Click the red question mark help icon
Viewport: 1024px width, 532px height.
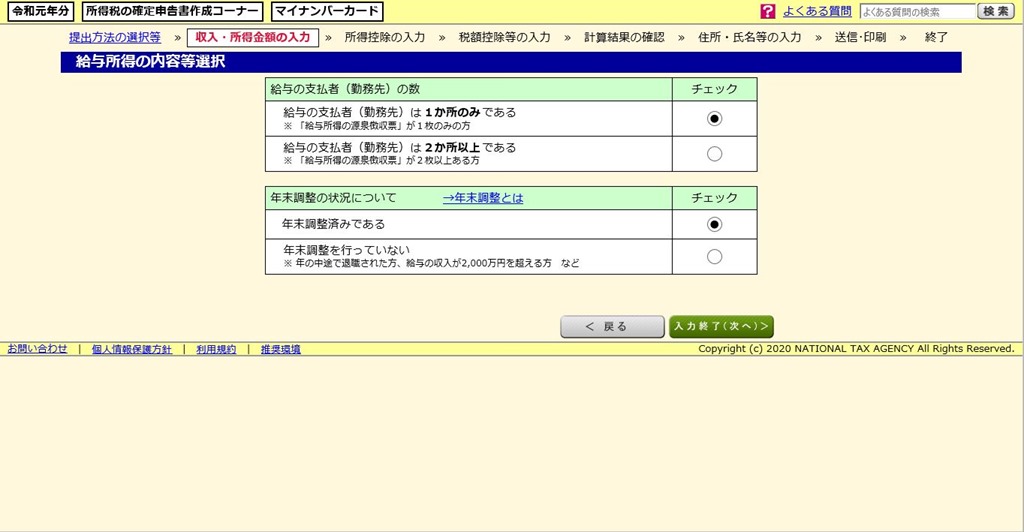(767, 11)
